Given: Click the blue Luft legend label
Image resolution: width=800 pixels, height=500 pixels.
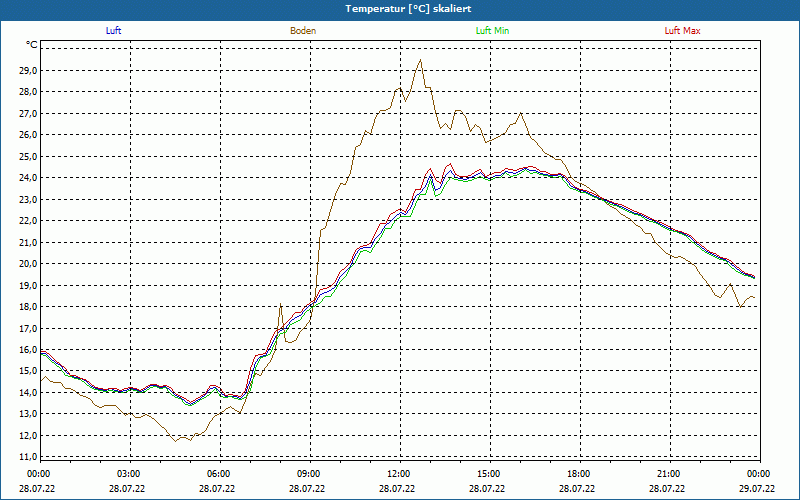Looking at the screenshot, I should tap(113, 31).
